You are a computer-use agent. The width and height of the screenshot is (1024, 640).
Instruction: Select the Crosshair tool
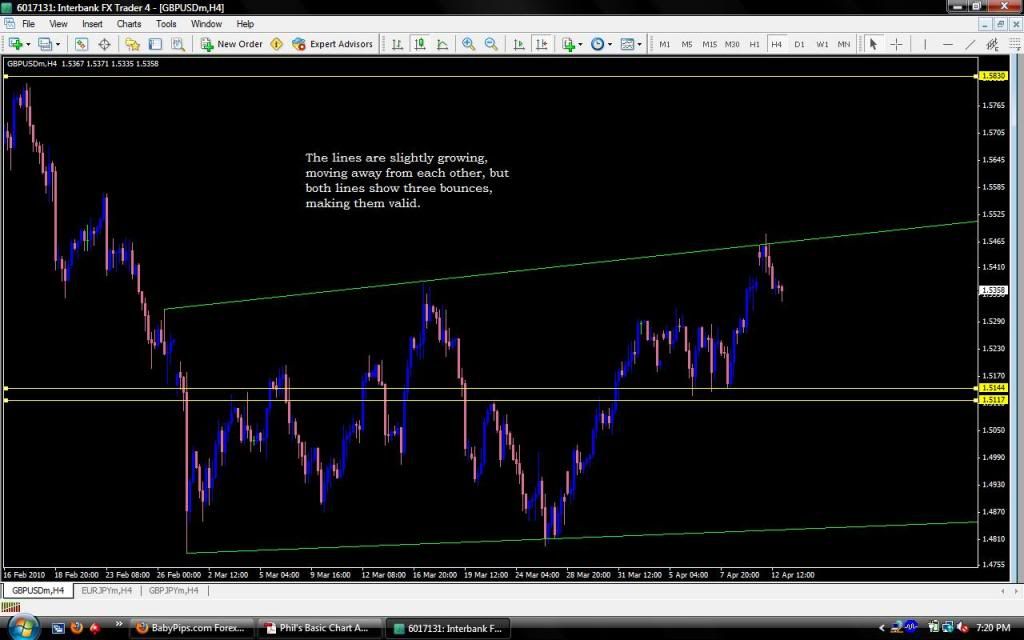897,44
